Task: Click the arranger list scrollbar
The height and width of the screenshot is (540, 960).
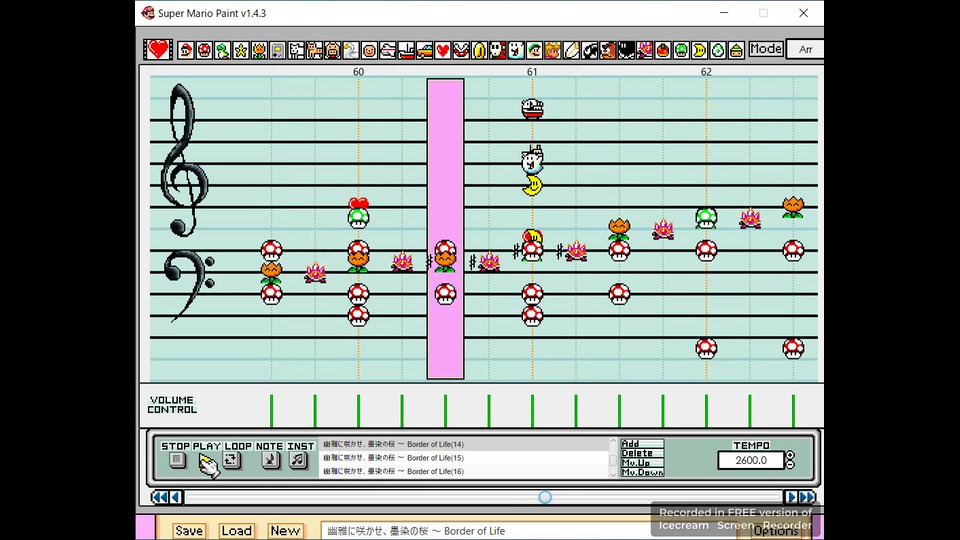Action: 613,458
